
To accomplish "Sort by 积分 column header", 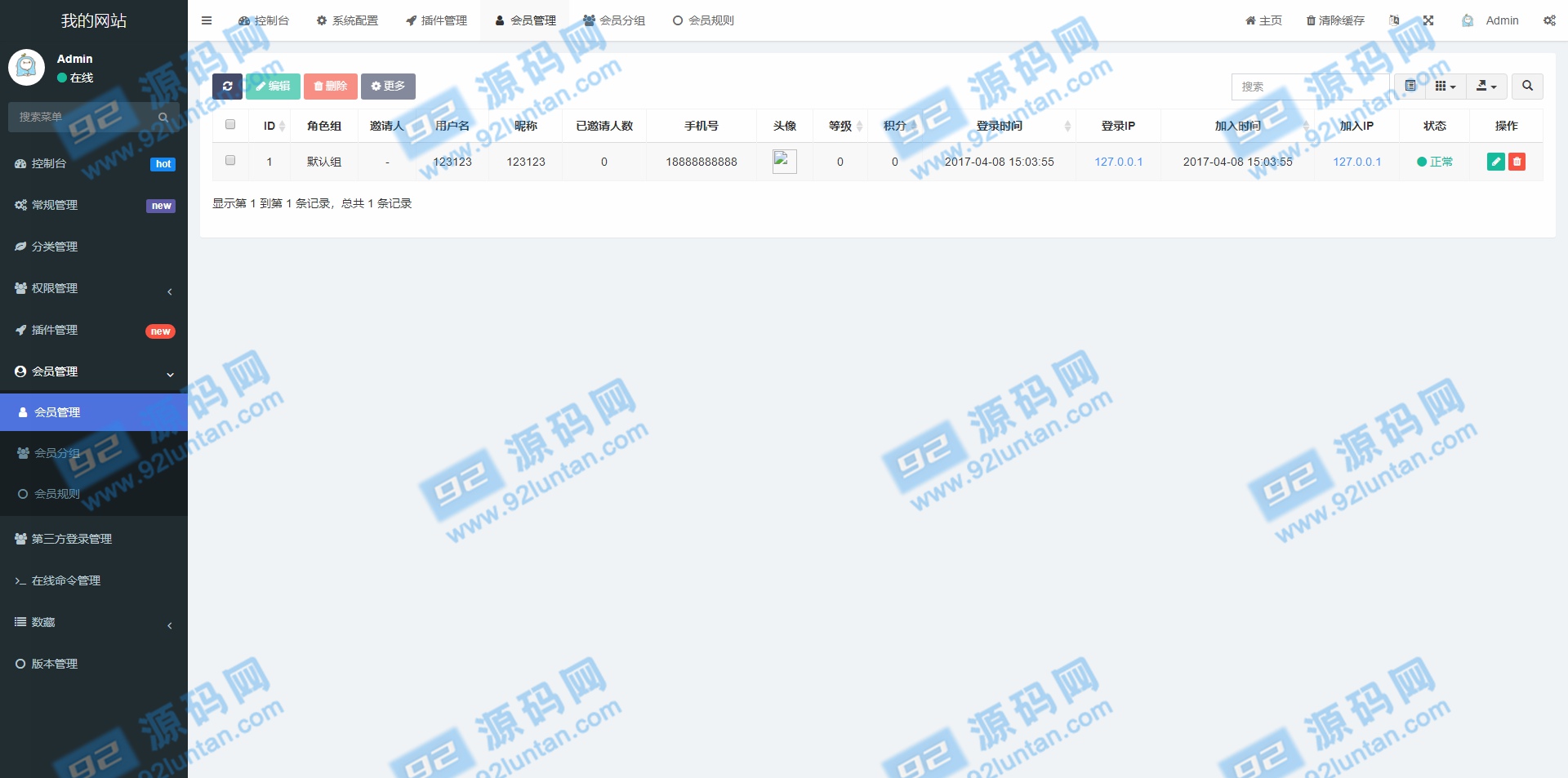I will (895, 126).
